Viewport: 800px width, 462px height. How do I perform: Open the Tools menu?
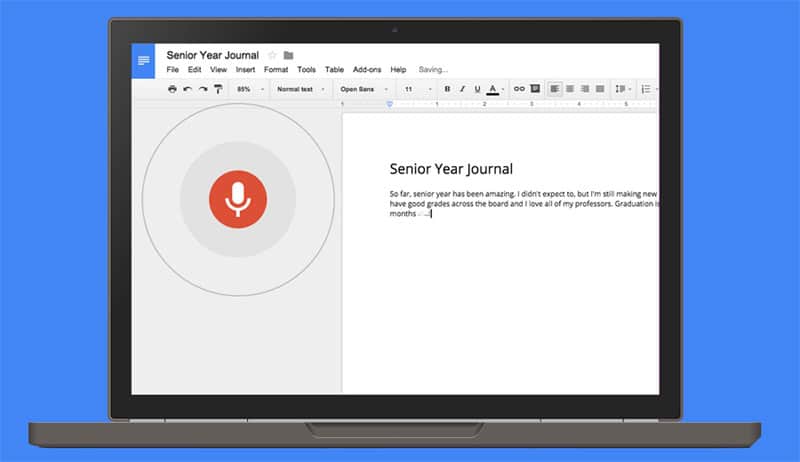(x=306, y=70)
